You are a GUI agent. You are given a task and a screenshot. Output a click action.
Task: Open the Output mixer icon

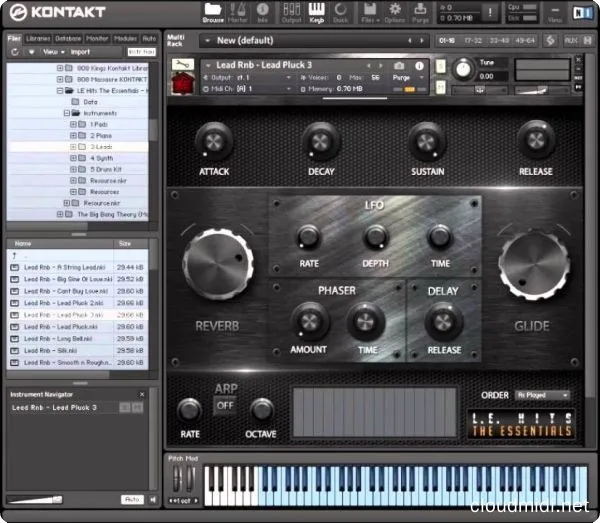pyautogui.click(x=291, y=13)
